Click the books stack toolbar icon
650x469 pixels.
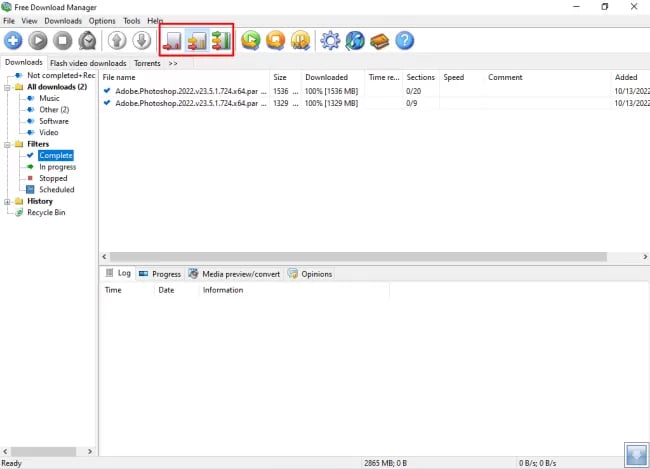point(380,41)
